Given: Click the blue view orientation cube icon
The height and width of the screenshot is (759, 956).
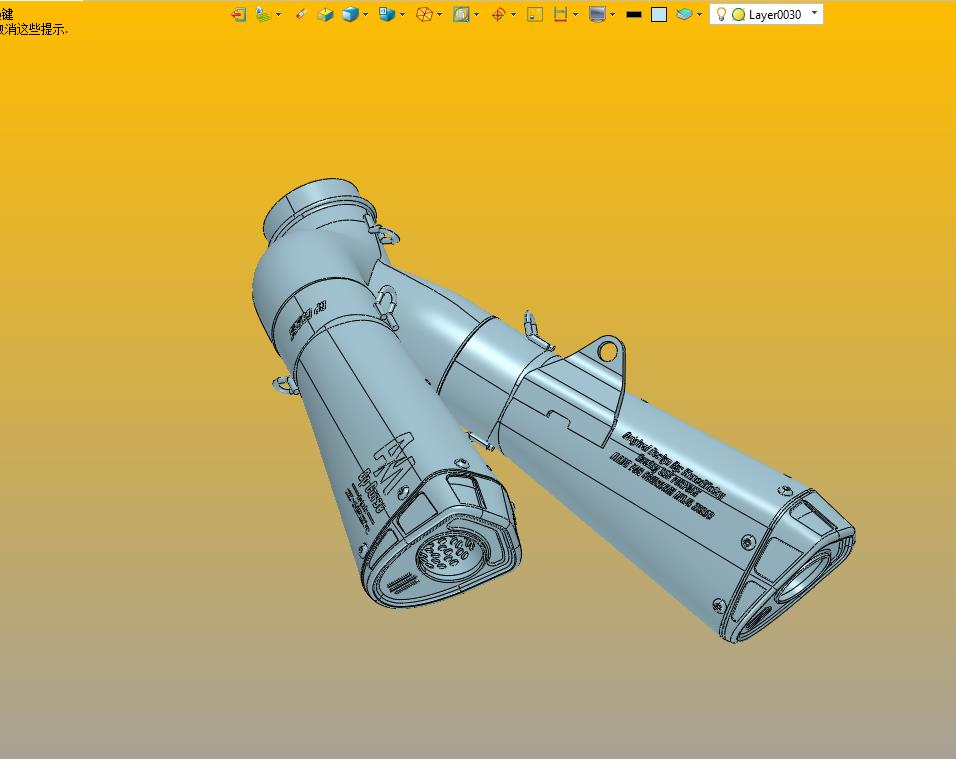Looking at the screenshot, I should (x=387, y=15).
